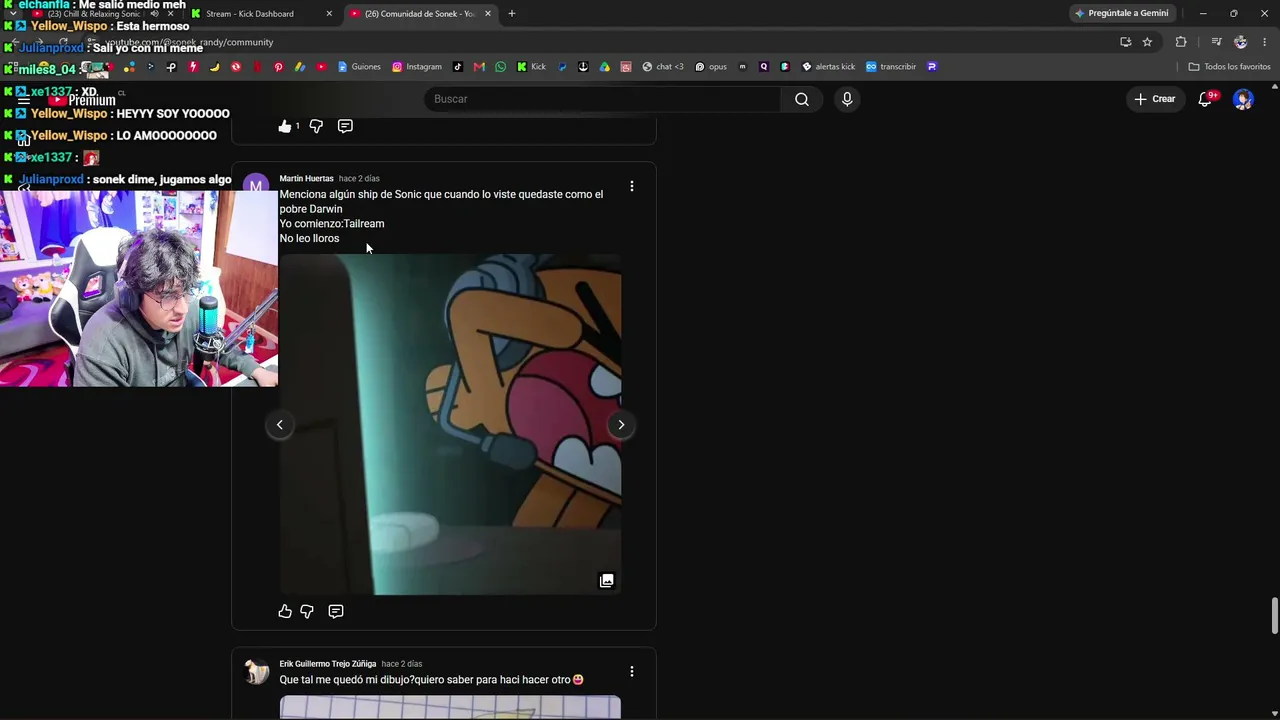Open the YouTube bookmark icon
1280x720 pixels.
321,67
